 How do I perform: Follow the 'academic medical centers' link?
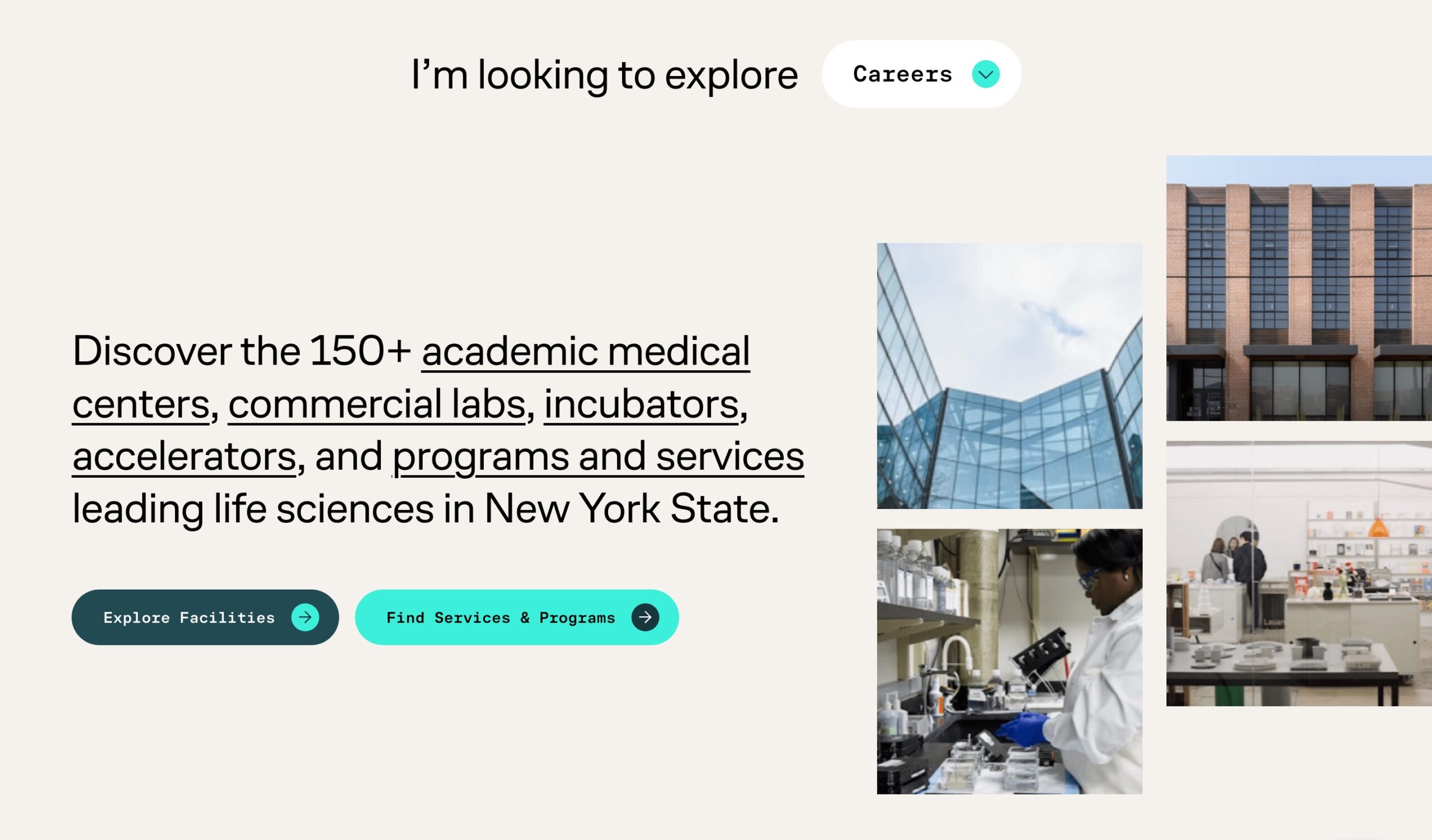point(585,352)
